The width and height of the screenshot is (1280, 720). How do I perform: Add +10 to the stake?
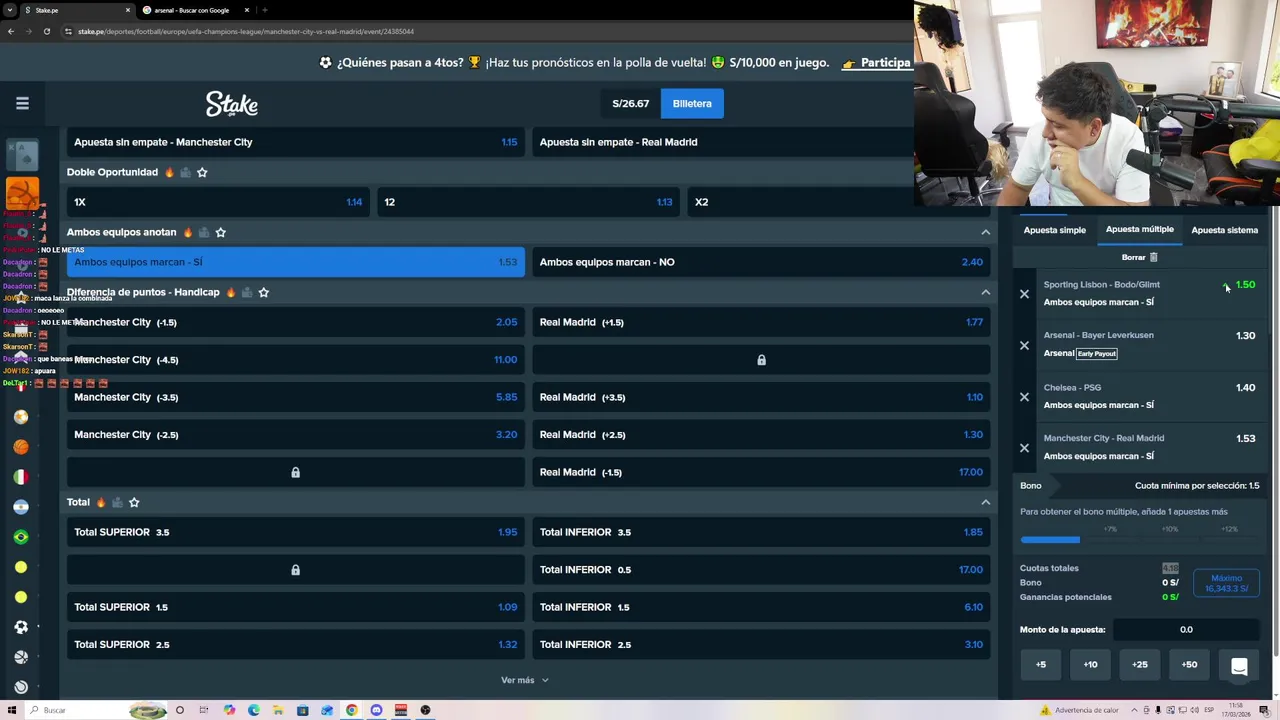(x=1090, y=664)
